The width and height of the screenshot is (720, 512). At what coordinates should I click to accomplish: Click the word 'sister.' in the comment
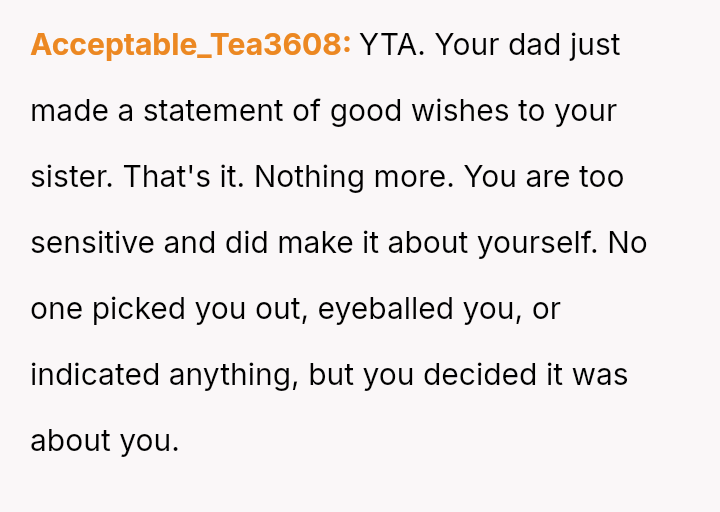coord(73,177)
